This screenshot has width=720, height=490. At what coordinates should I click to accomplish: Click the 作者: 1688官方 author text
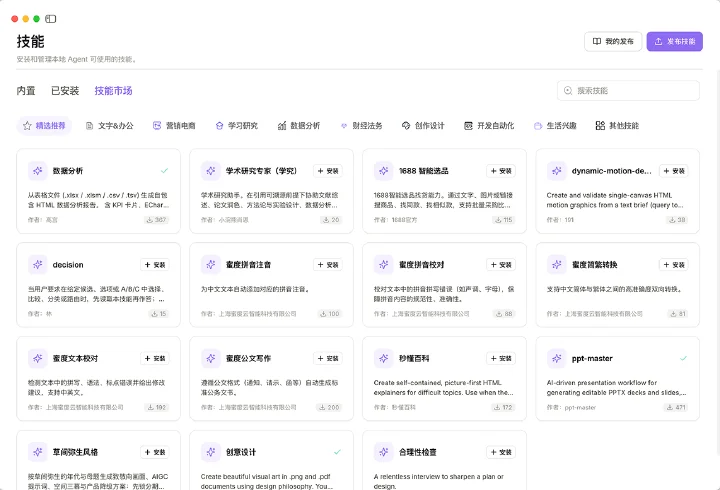395,220
